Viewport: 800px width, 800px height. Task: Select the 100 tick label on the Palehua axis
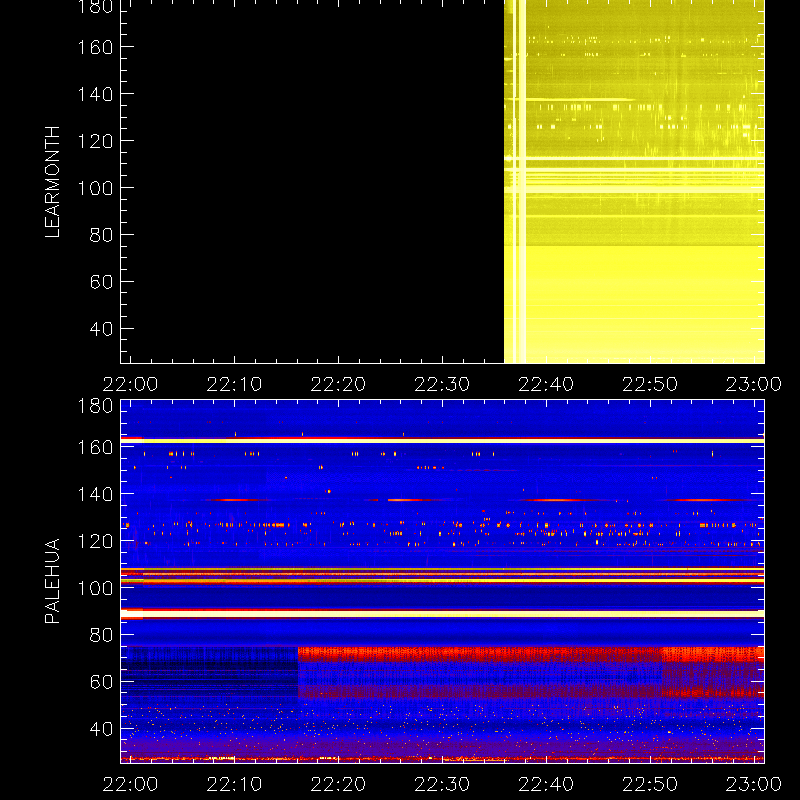point(95,588)
